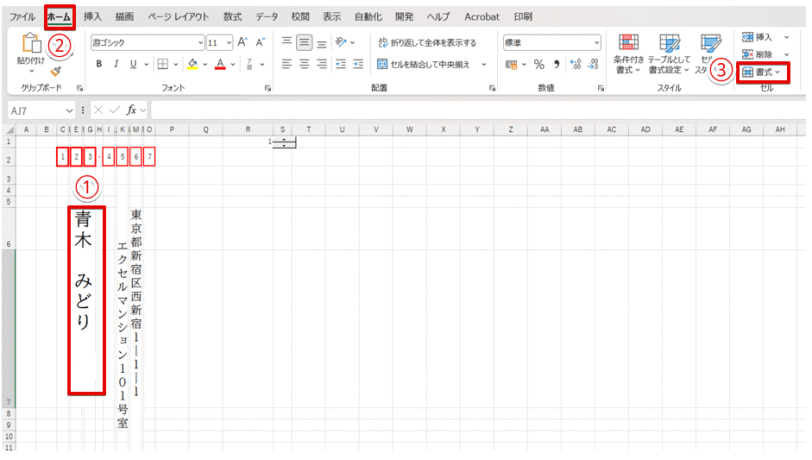Decrease decimal places
The height and width of the screenshot is (460, 812).
pos(593,64)
